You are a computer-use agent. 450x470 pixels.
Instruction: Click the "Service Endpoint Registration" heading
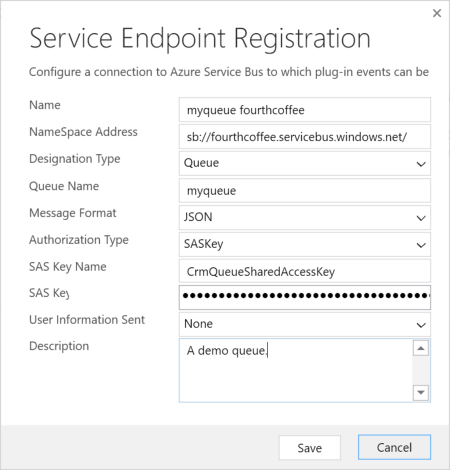coord(200,39)
